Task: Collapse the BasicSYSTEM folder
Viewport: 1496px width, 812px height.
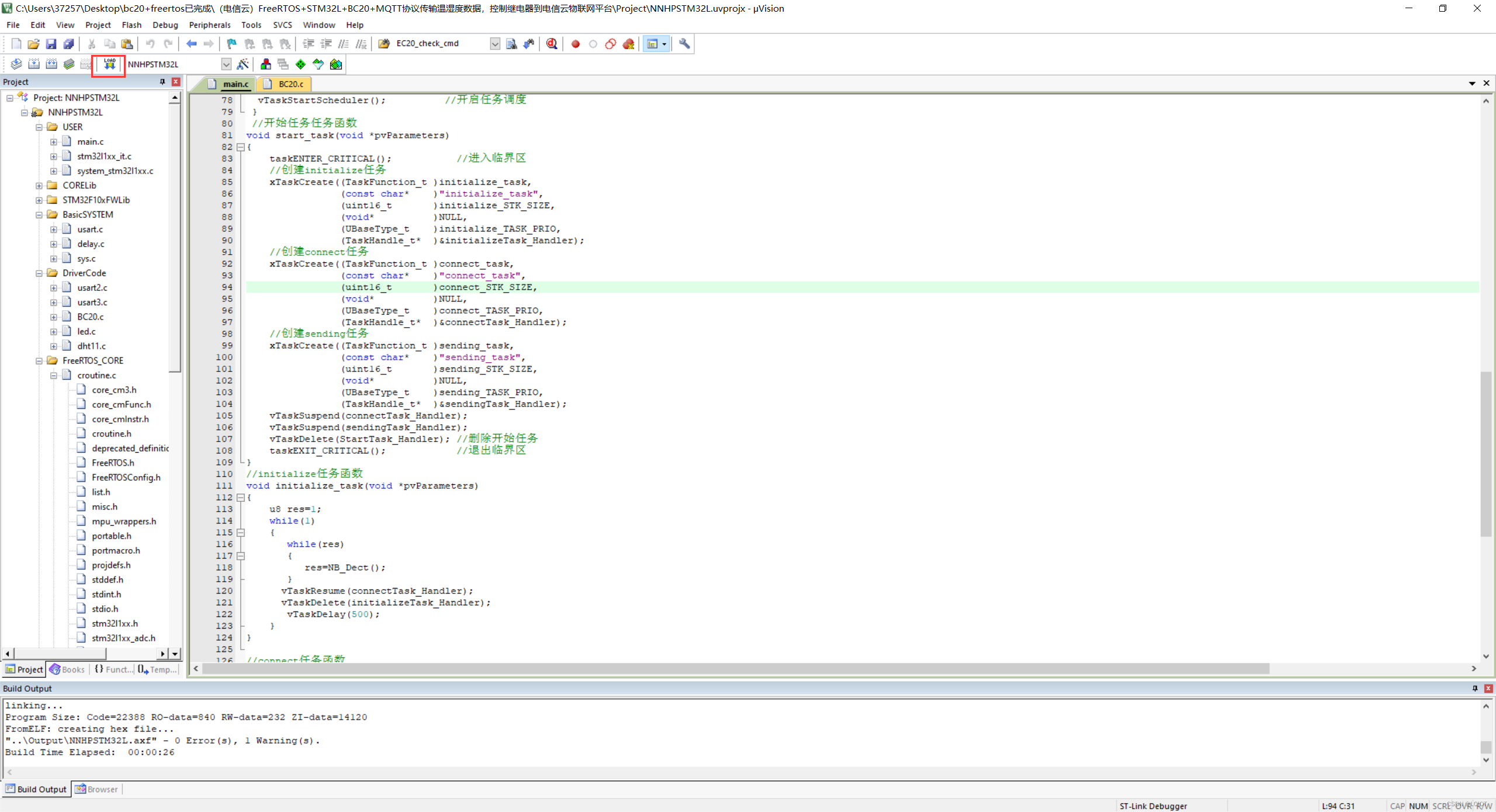Action: (x=39, y=214)
